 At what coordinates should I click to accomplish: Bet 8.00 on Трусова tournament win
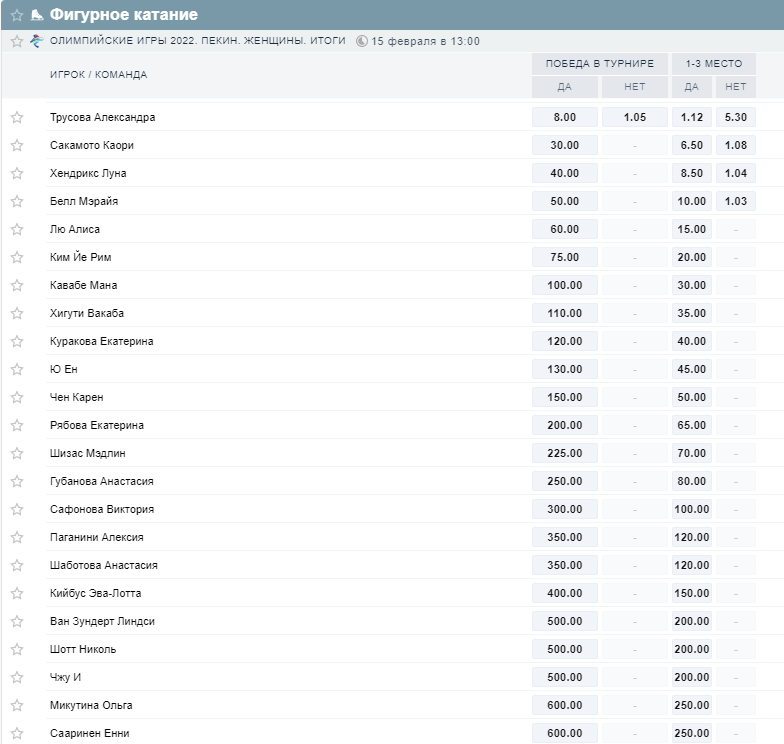(564, 117)
